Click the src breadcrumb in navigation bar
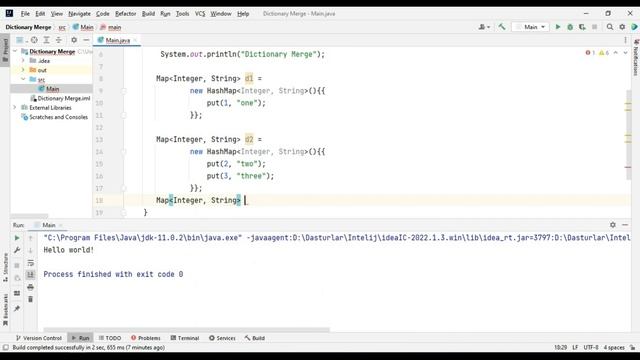This screenshot has height=360, width=640. (x=62, y=27)
